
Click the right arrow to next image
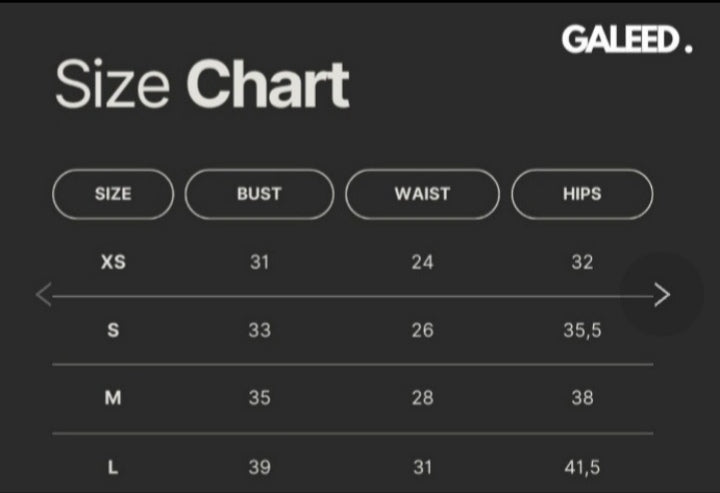(x=661, y=294)
